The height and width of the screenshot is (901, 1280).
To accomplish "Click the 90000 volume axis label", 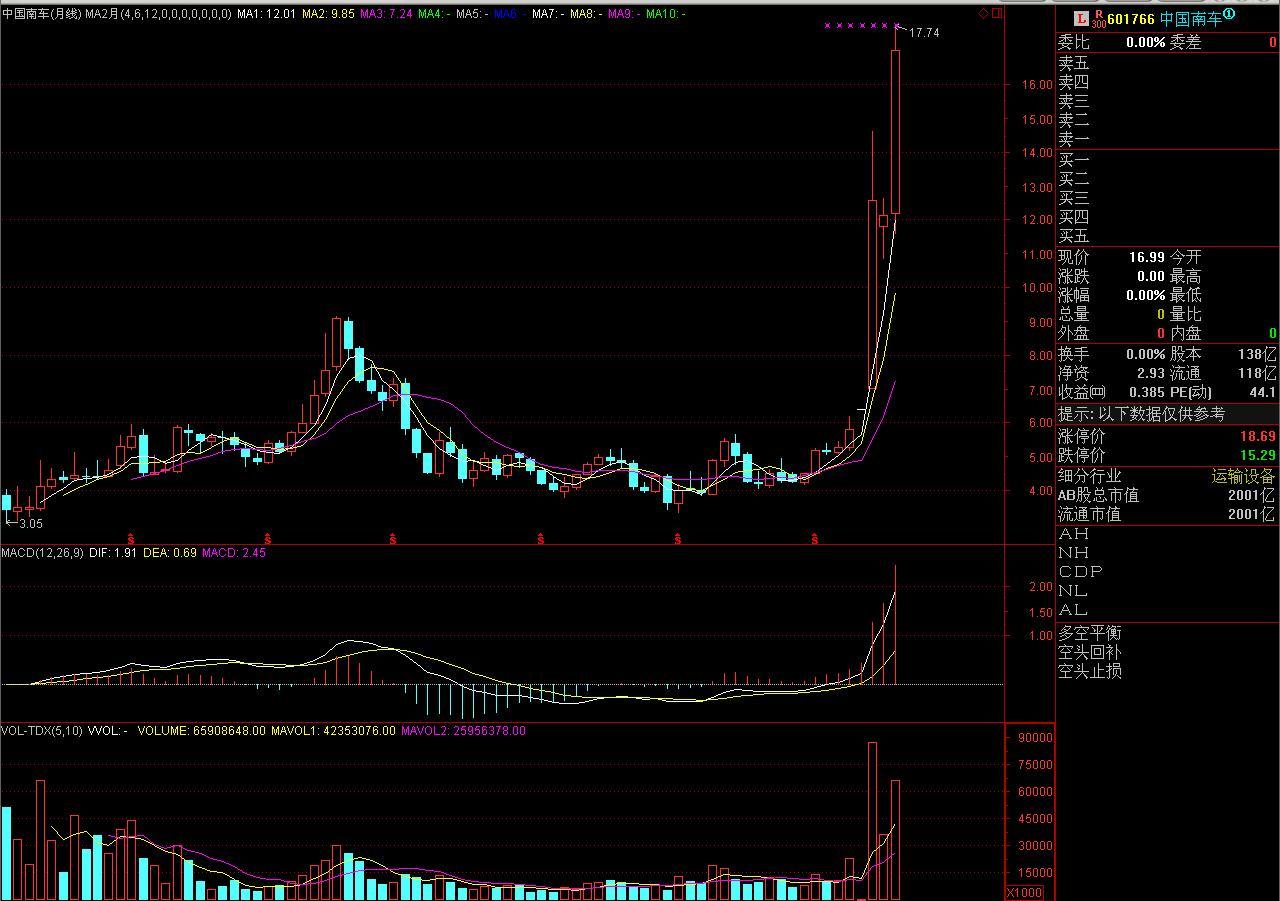I will [x=1035, y=738].
